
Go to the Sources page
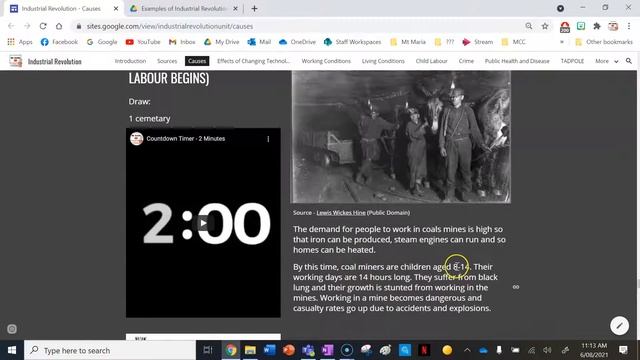(x=167, y=61)
